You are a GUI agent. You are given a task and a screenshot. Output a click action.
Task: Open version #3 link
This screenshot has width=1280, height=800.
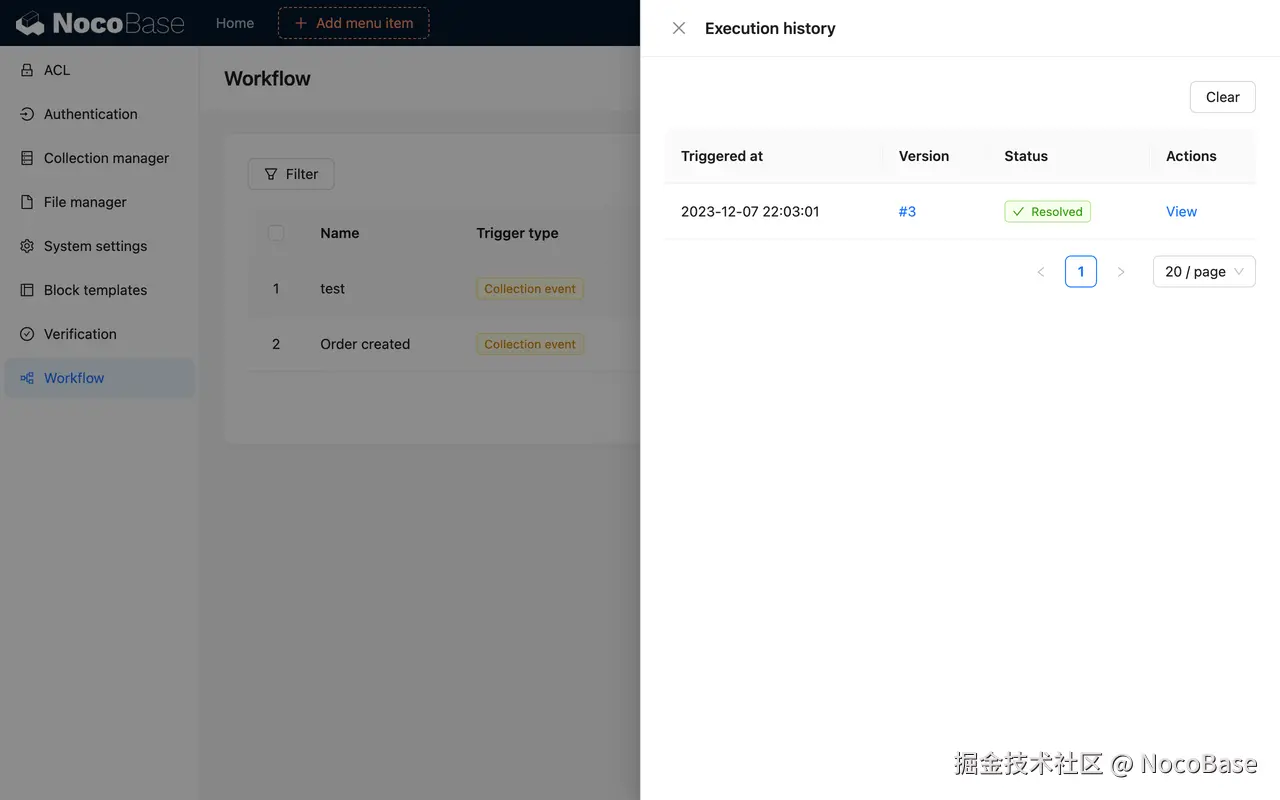pyautogui.click(x=907, y=212)
